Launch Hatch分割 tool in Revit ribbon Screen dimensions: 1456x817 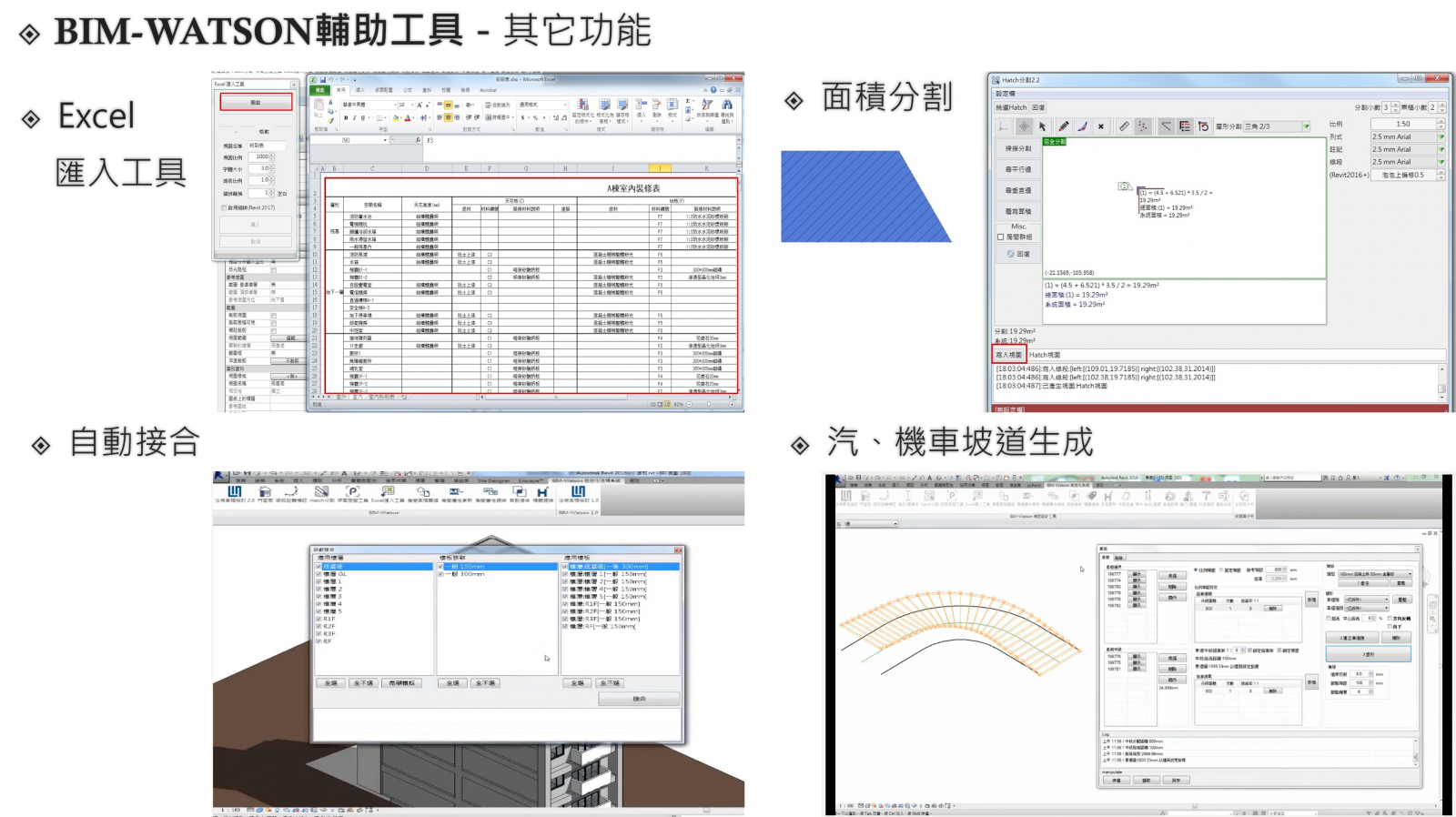point(322,493)
